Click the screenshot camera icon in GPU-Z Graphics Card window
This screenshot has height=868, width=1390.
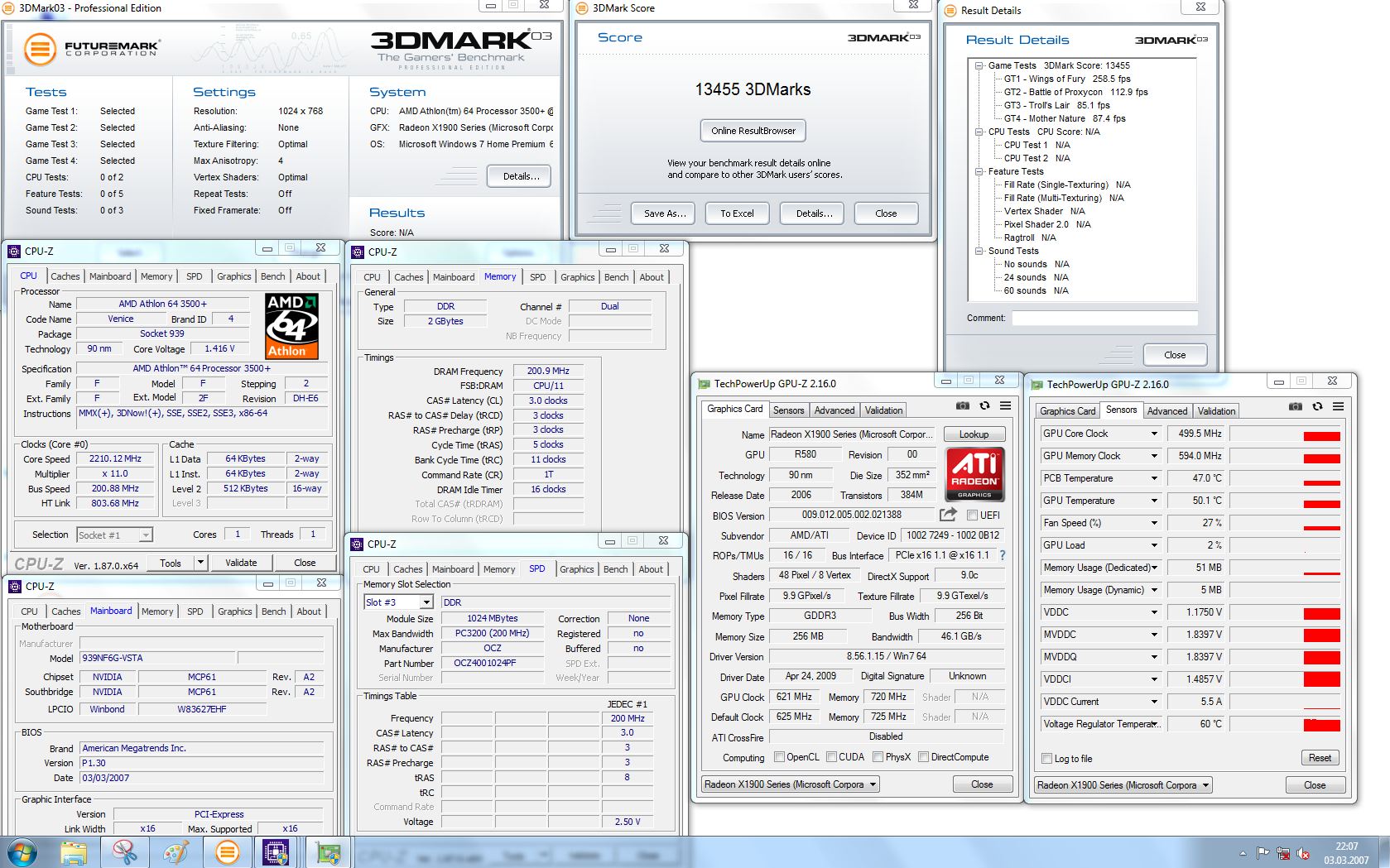[962, 405]
